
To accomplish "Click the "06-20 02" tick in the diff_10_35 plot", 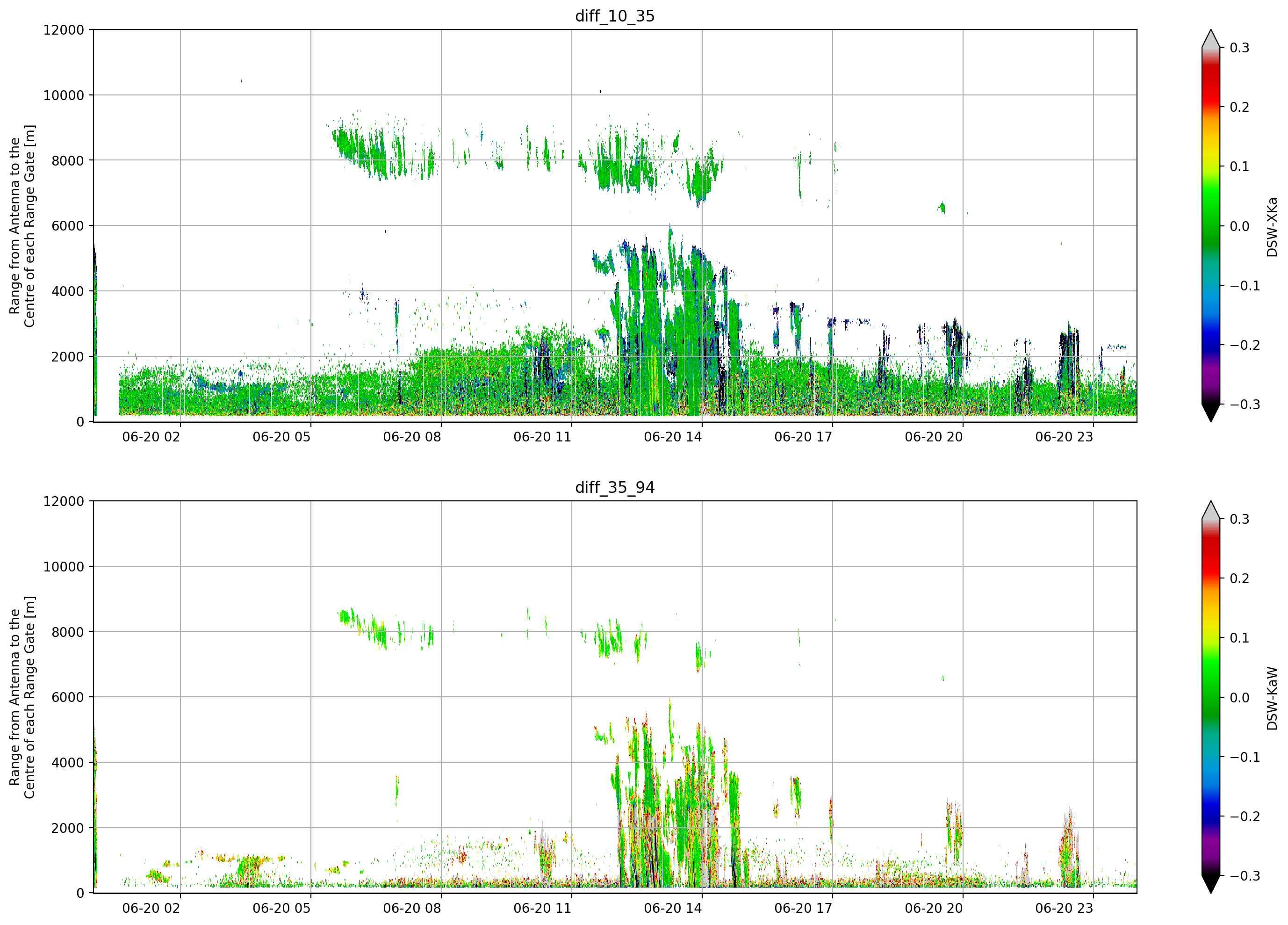I will pyautogui.click(x=151, y=437).
